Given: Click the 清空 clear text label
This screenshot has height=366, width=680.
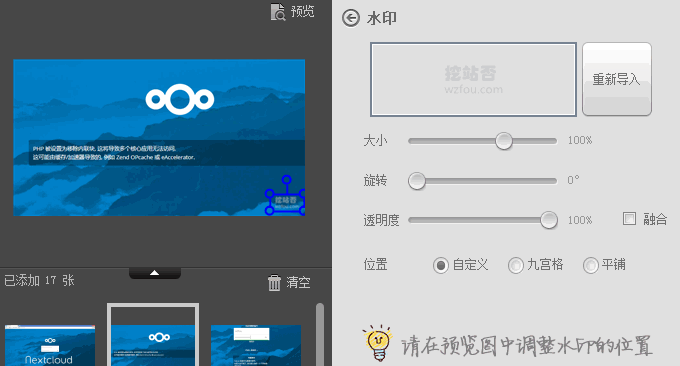Looking at the screenshot, I should tap(298, 283).
